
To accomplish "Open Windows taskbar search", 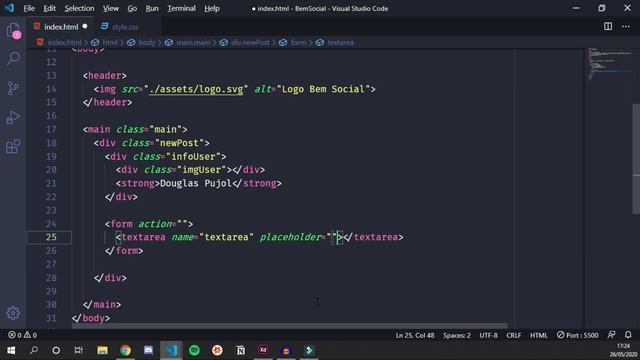I will (x=33, y=350).
